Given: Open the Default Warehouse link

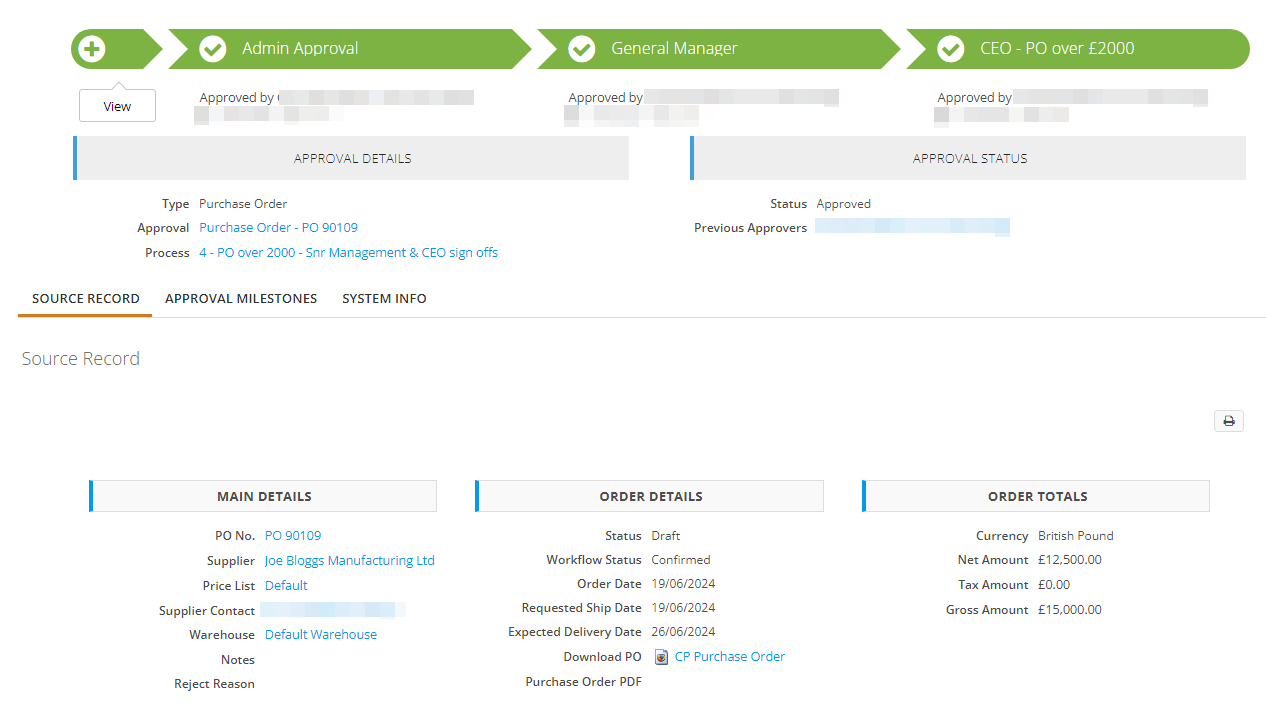Looking at the screenshot, I should click(x=321, y=635).
